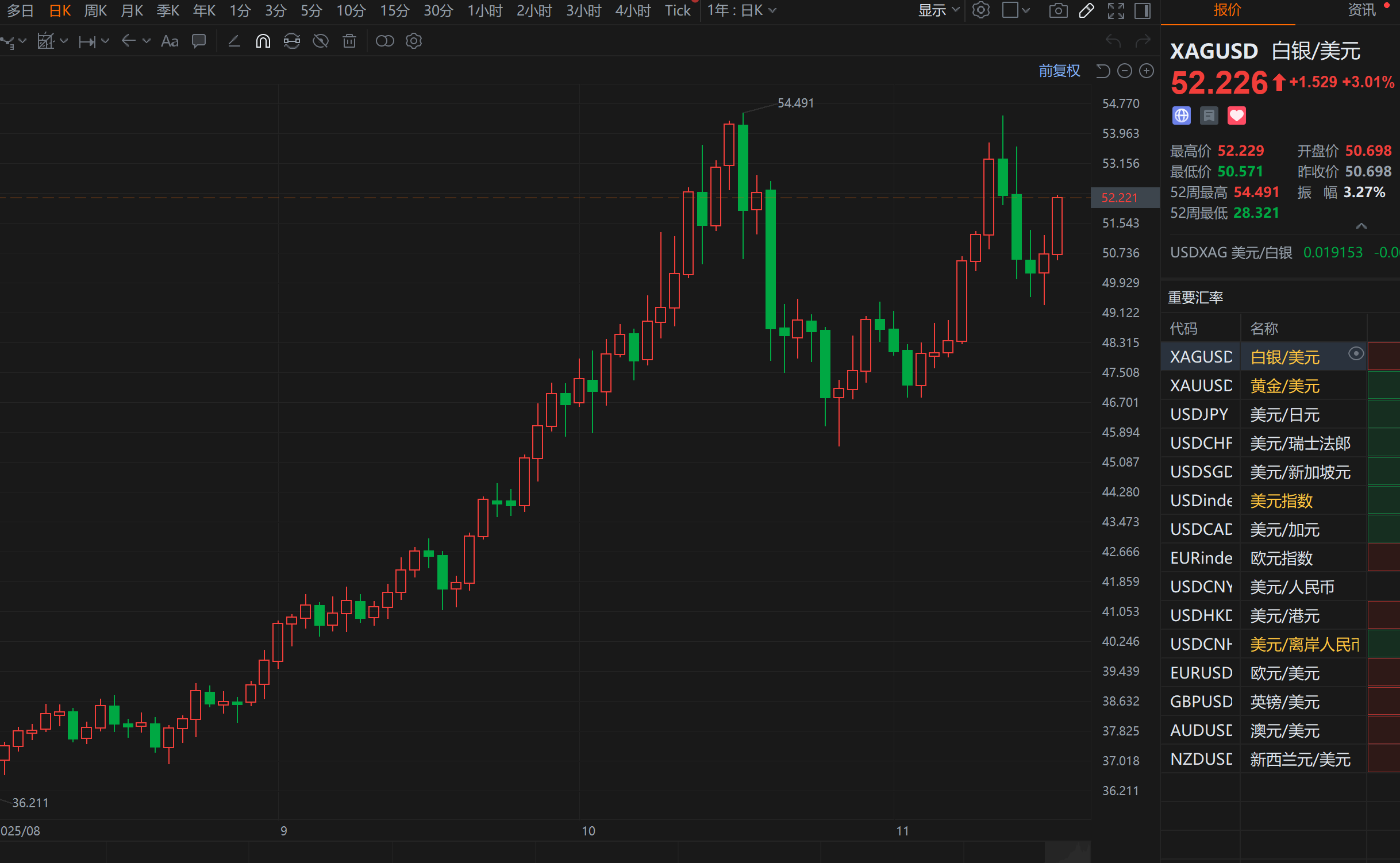Open the 显示 display dropdown

(938, 10)
